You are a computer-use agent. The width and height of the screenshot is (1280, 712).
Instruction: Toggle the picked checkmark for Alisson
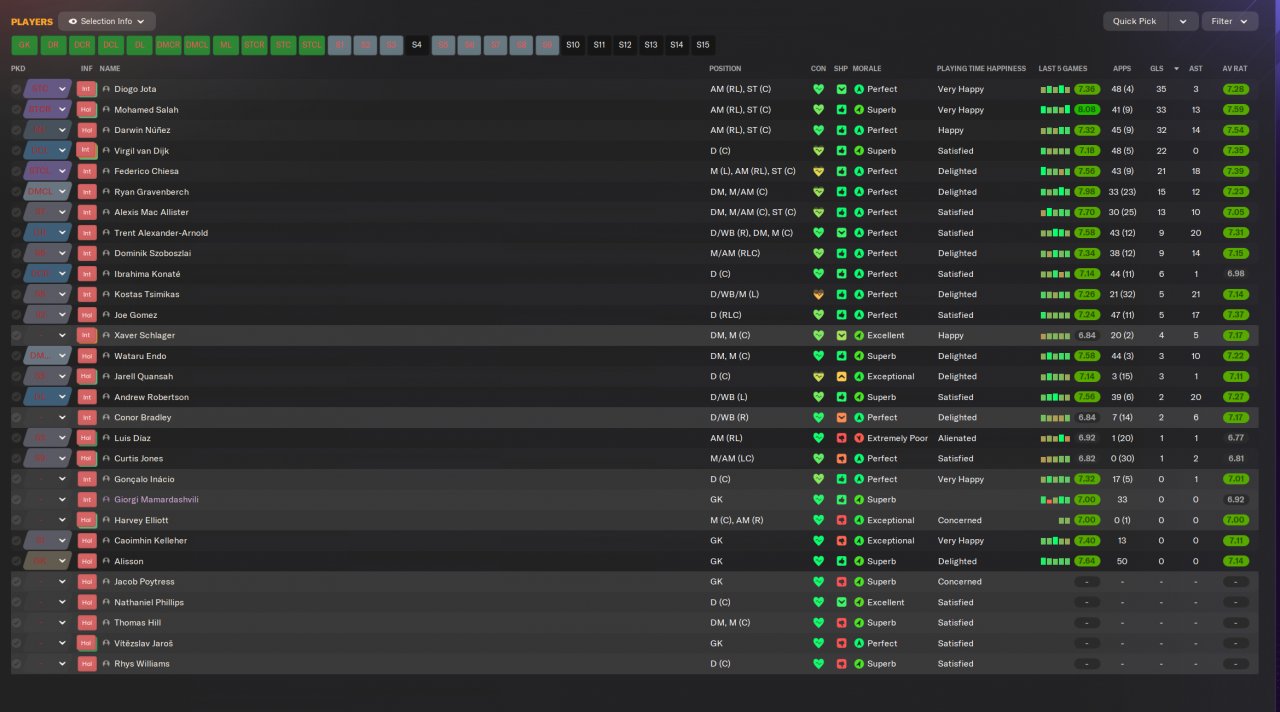(x=16, y=561)
